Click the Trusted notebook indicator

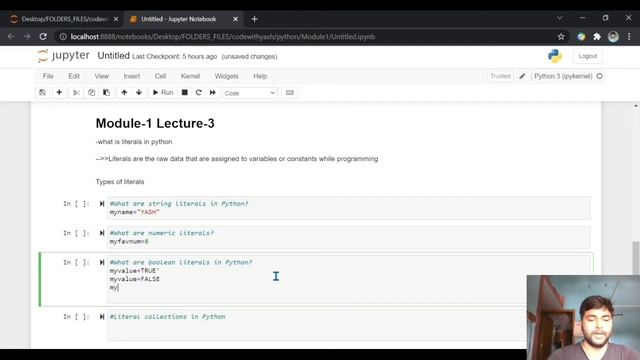click(500, 76)
